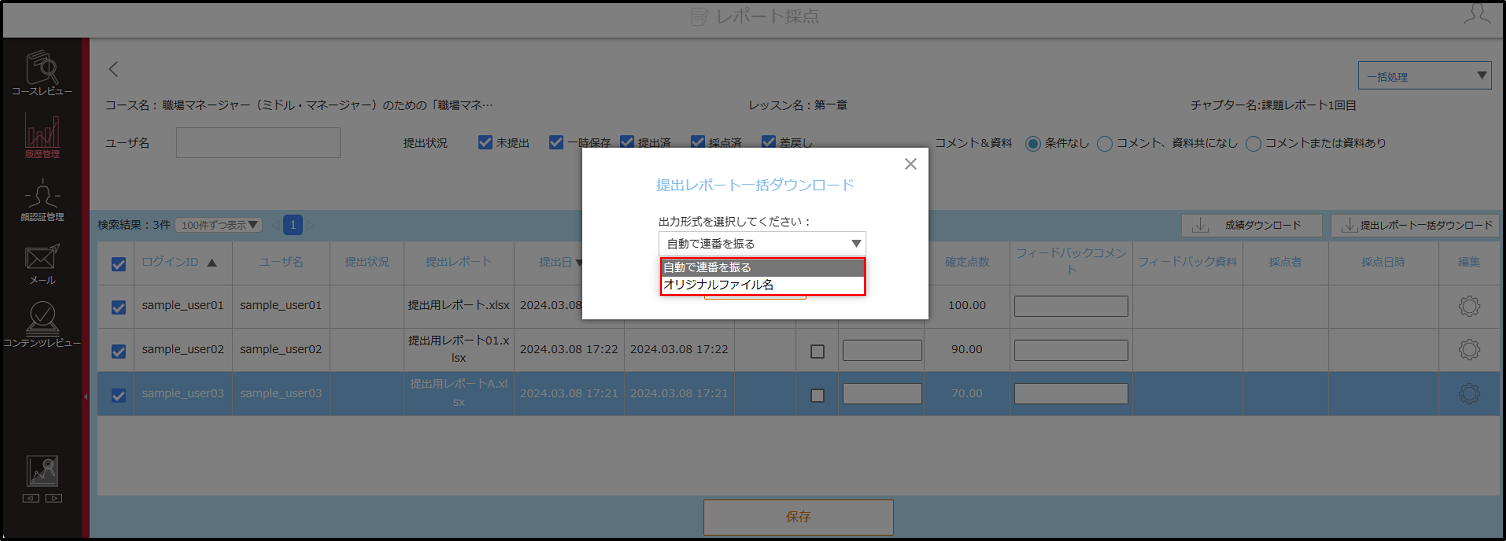Open edit gear for sample_user03 row

(x=1468, y=394)
